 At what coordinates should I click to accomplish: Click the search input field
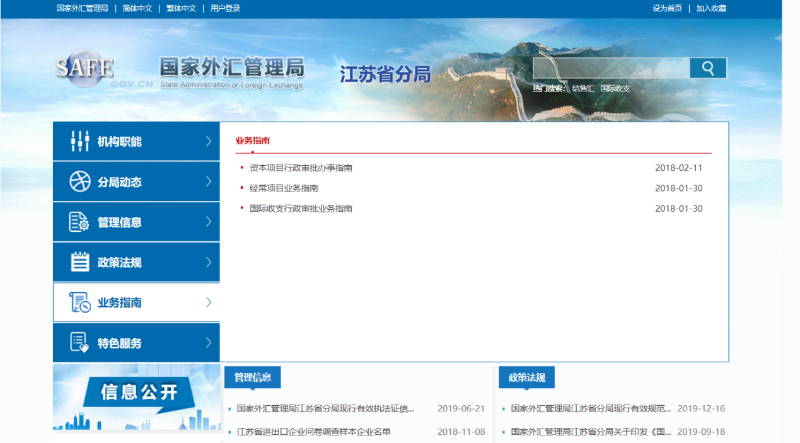pyautogui.click(x=610, y=68)
